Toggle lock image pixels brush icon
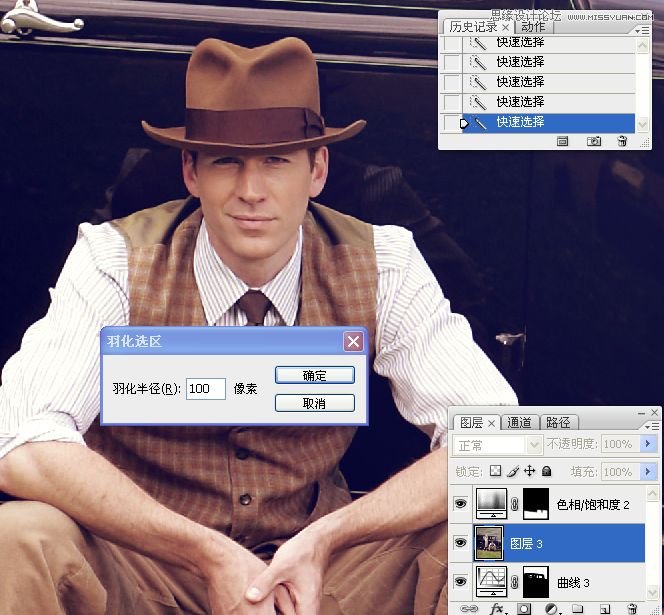Viewport: 664px width, 615px height. click(513, 471)
